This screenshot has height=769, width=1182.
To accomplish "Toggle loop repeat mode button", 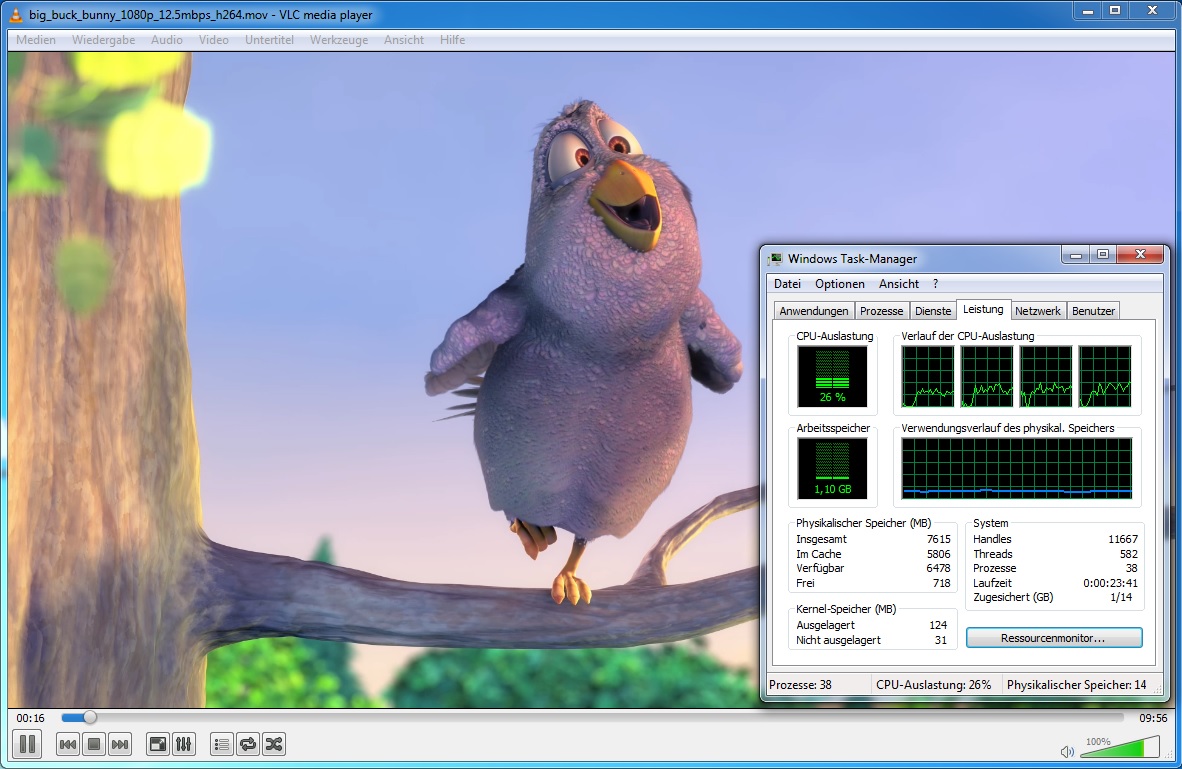I will 247,745.
